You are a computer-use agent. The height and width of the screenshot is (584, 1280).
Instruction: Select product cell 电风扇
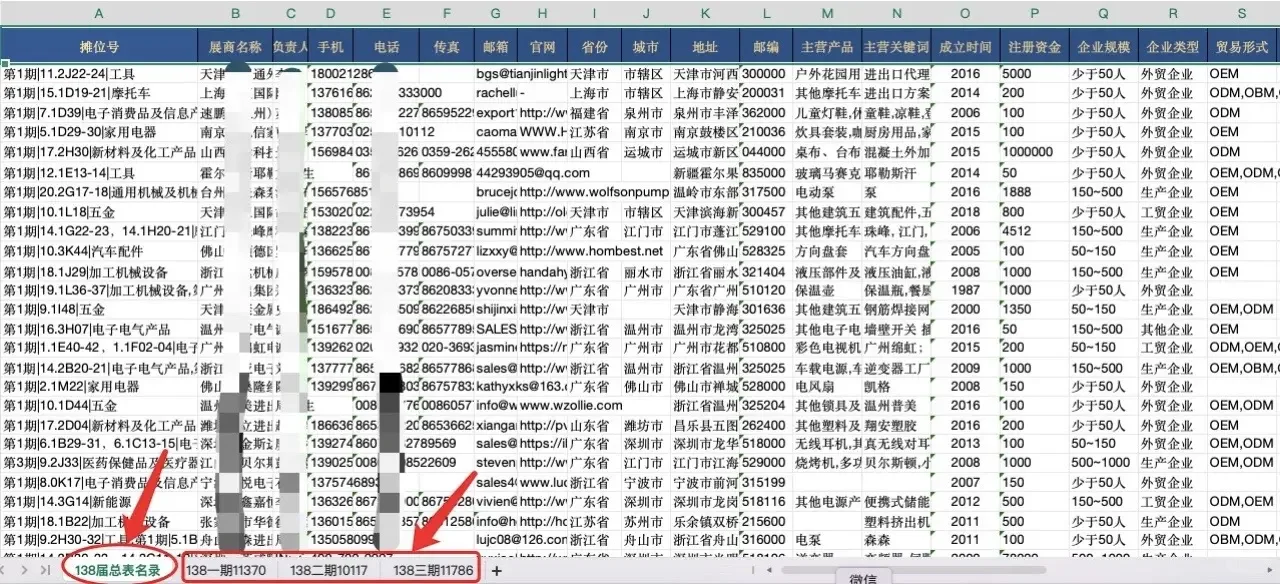click(x=826, y=387)
